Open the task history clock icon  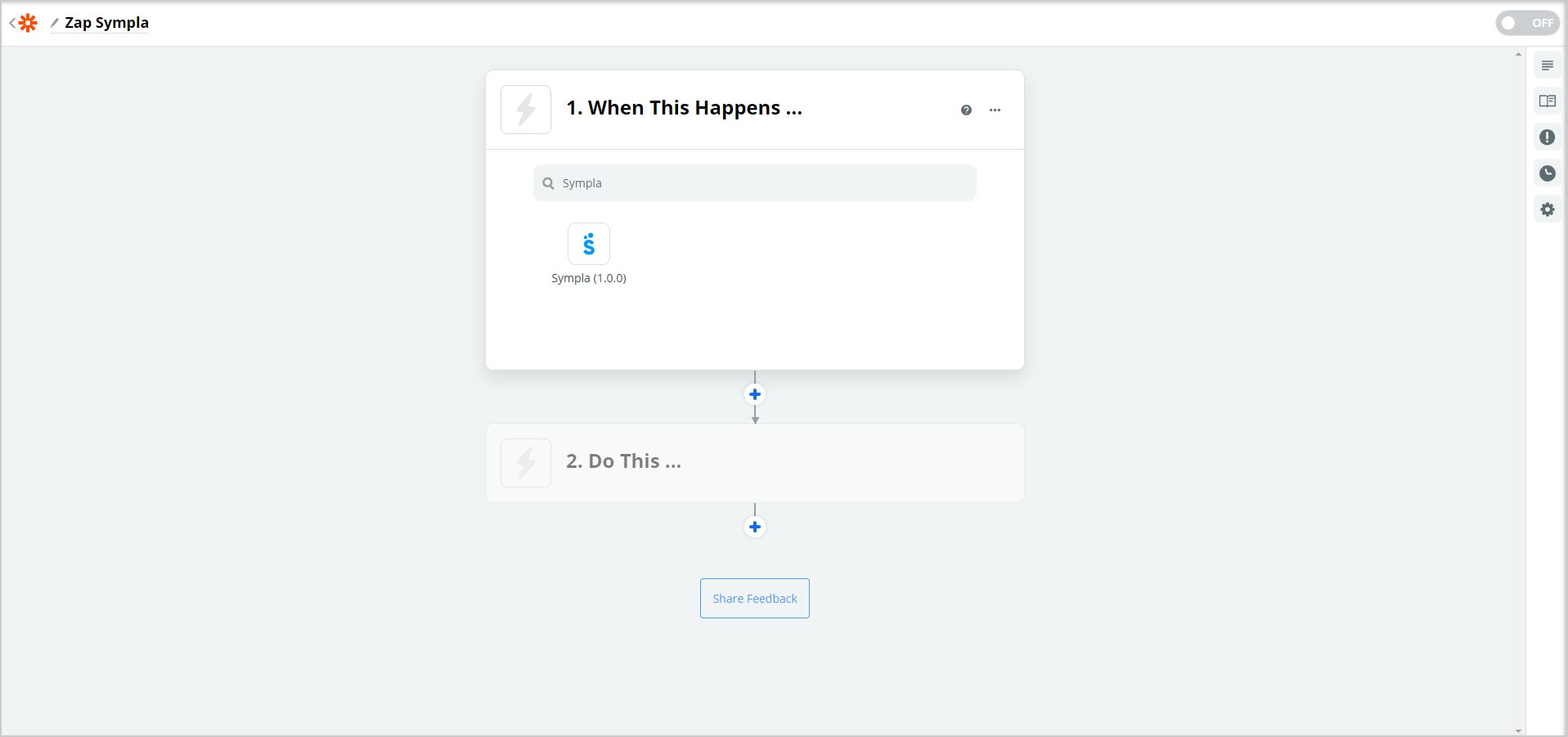coord(1547,173)
